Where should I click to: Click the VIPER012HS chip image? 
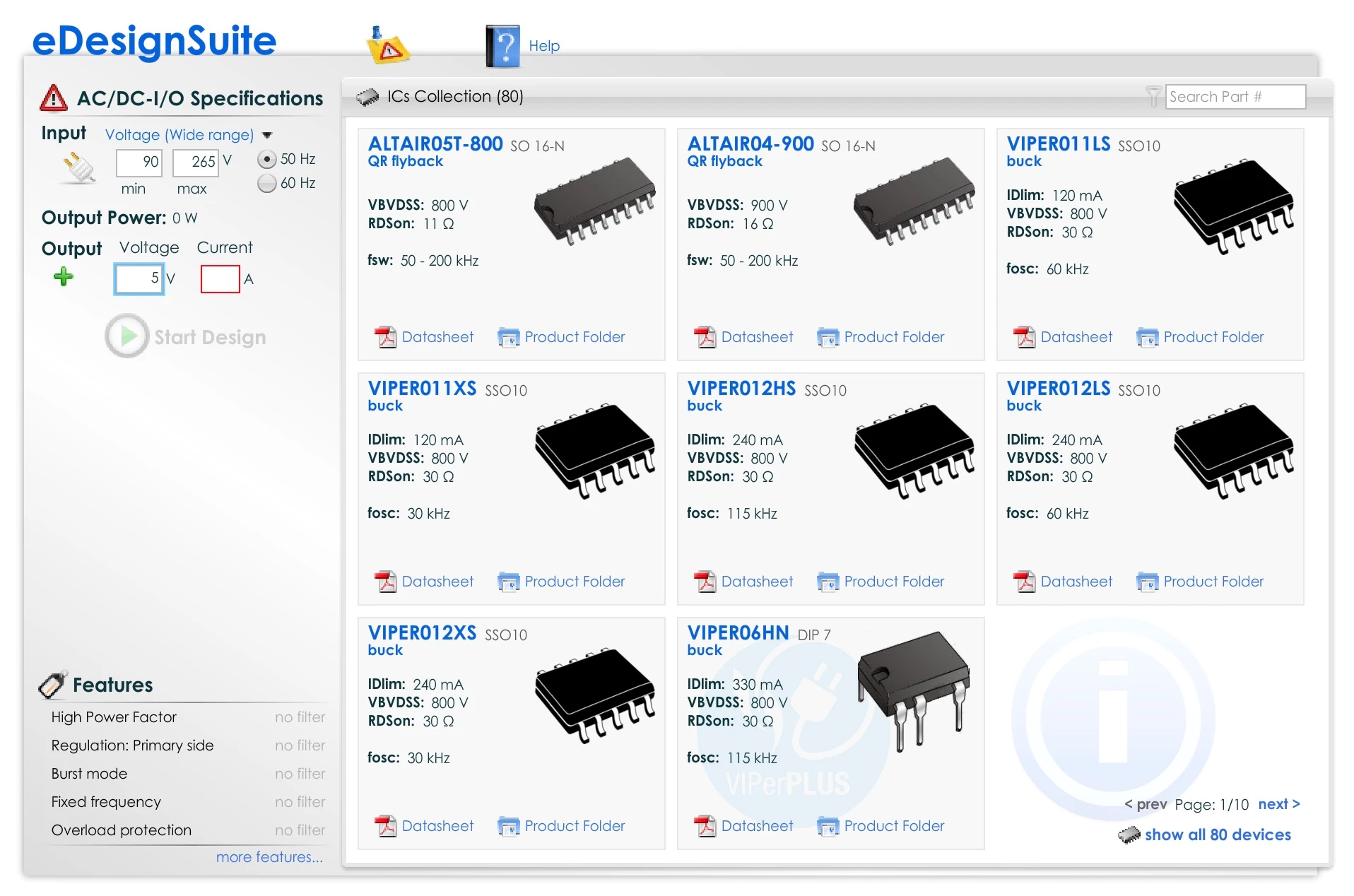[914, 451]
